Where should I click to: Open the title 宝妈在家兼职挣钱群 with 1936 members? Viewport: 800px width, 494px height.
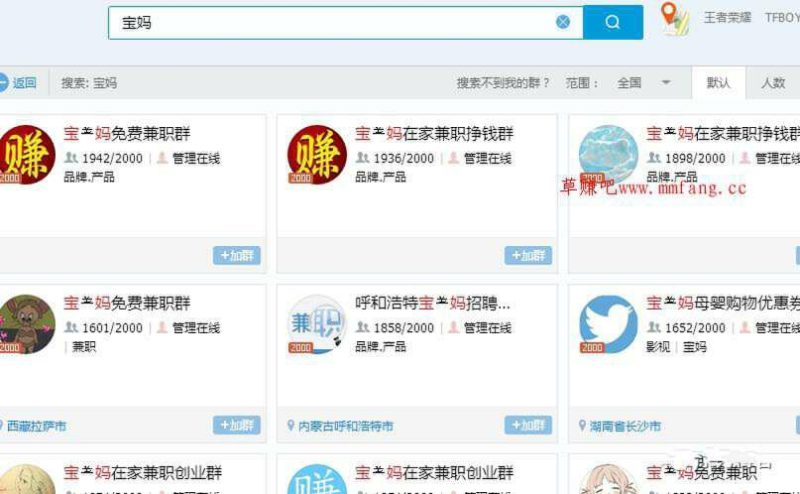point(434,134)
